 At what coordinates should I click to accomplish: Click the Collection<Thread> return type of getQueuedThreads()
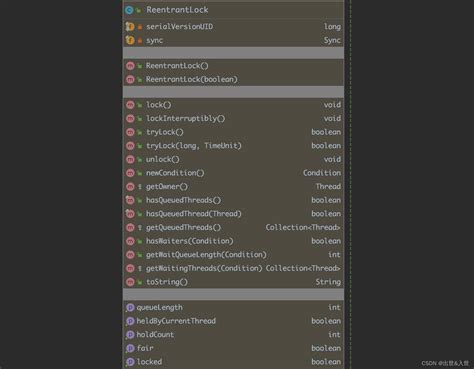(303, 227)
